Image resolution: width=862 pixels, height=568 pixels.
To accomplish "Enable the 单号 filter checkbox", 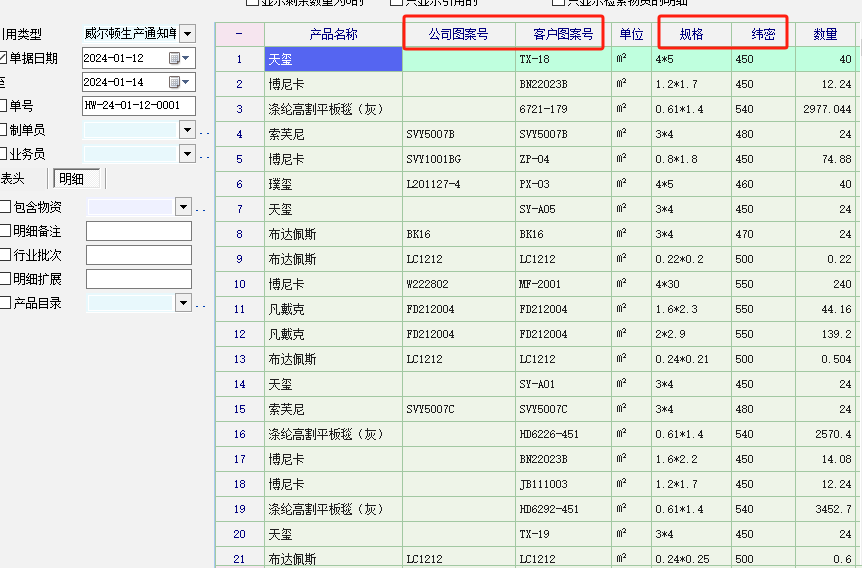I will [3, 106].
